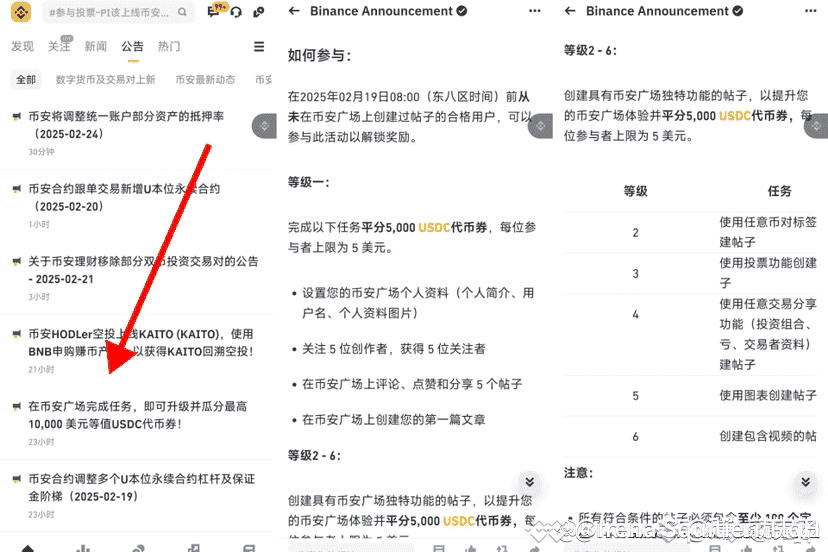The height and width of the screenshot is (552, 828).
Task: Tap bullet 在币安广场上评论、点赞和分享 5 个帖子
Action: [x=412, y=385]
